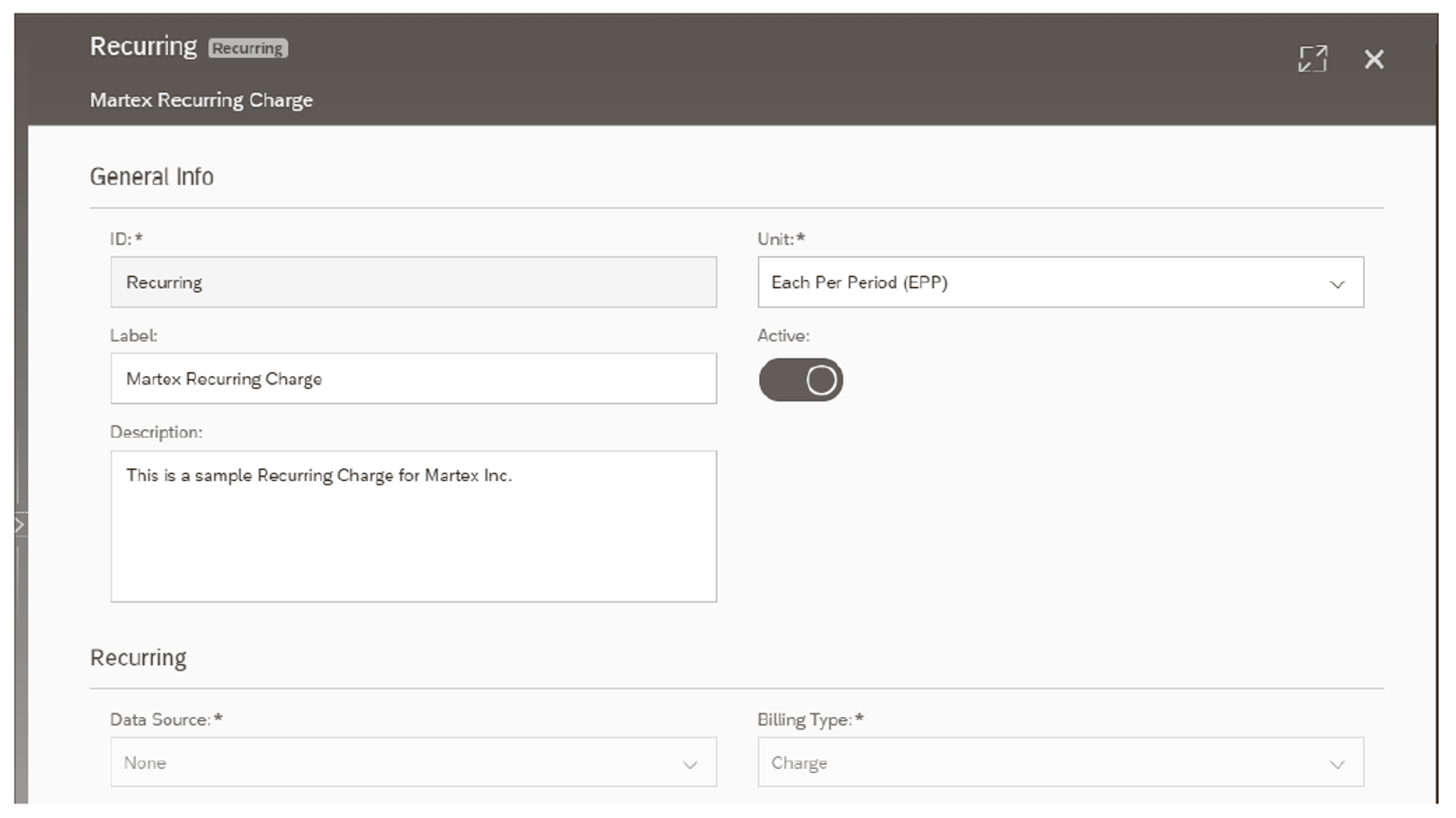1456x818 pixels.
Task: Click the Recurring badge next to the title
Action: tap(248, 48)
